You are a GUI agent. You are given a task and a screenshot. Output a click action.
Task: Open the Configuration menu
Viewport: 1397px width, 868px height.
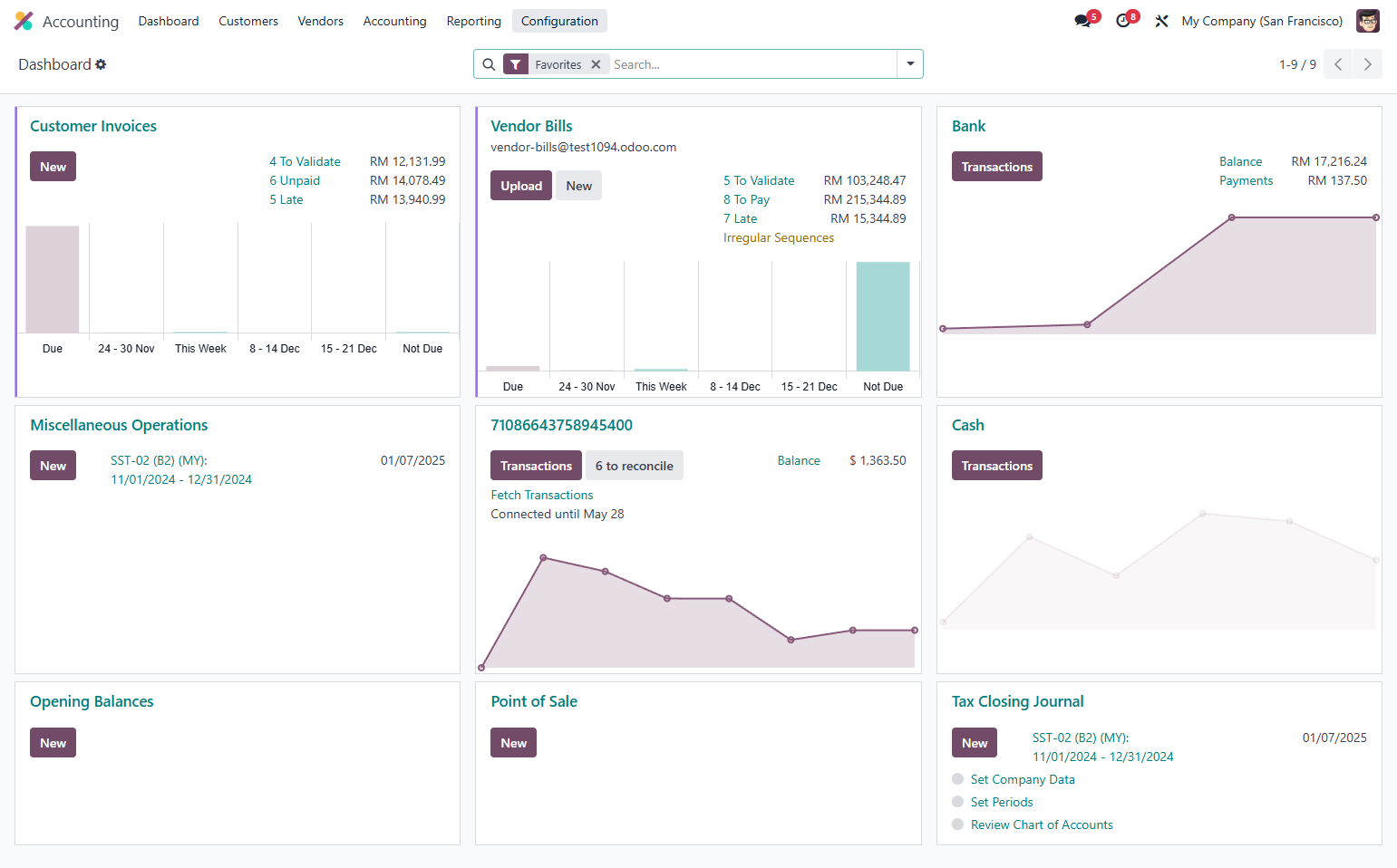pos(559,21)
